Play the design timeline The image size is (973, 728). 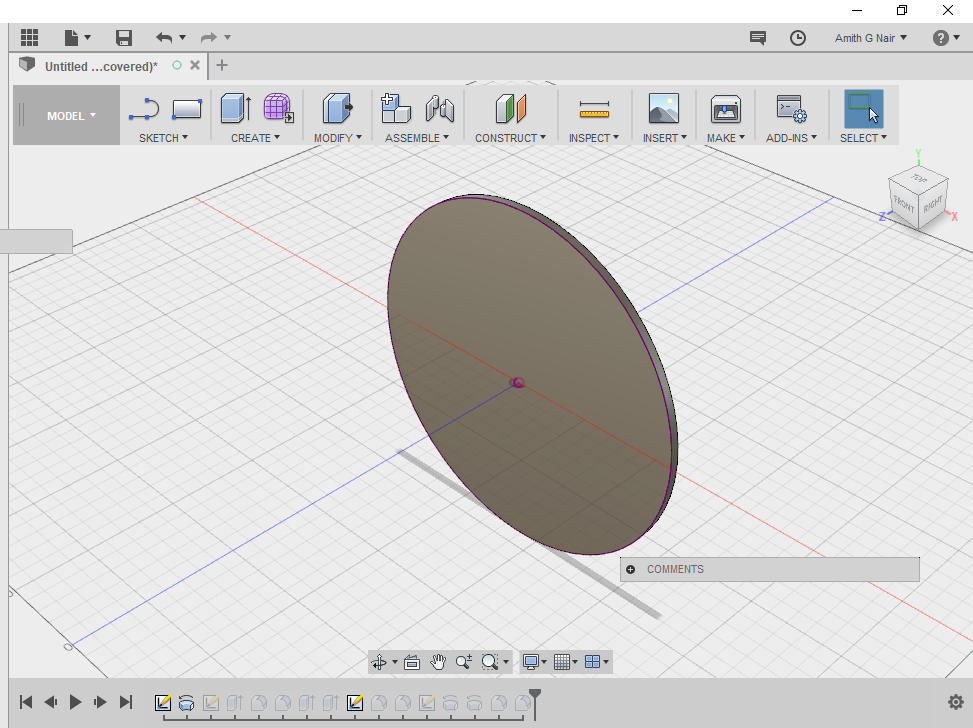pyautogui.click(x=76, y=702)
